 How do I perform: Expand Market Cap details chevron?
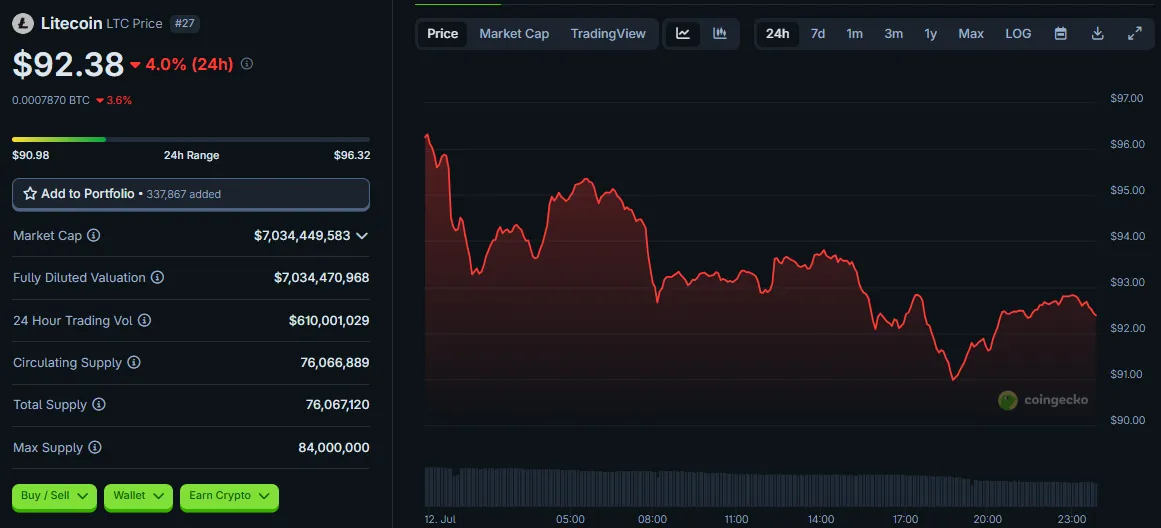[x=361, y=235]
